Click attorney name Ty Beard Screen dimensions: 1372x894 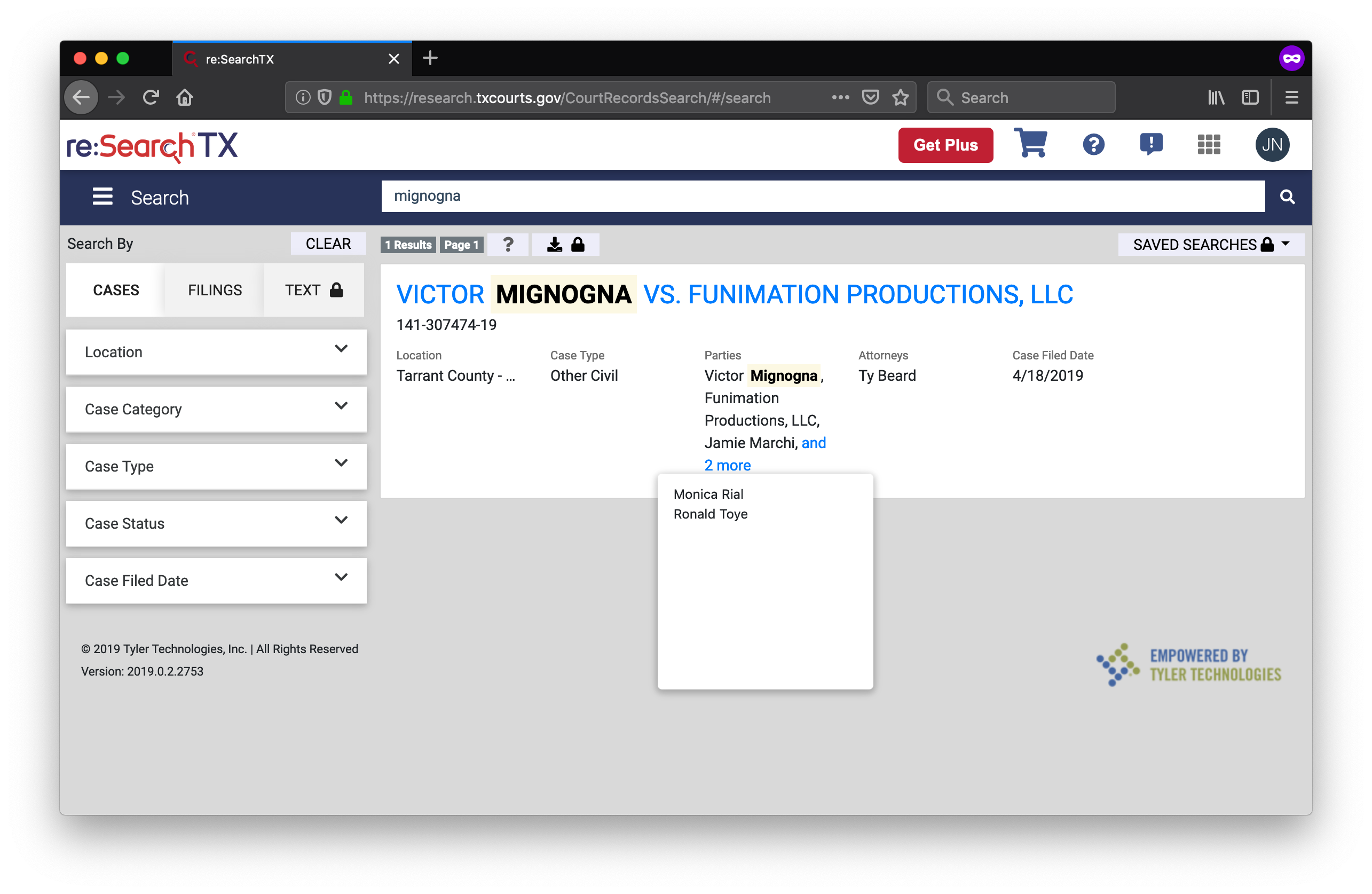click(887, 375)
